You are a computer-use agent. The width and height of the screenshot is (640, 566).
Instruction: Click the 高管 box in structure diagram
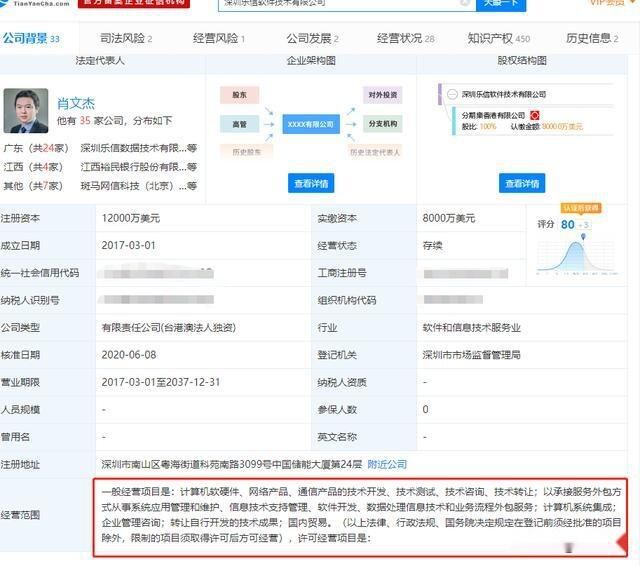click(240, 124)
